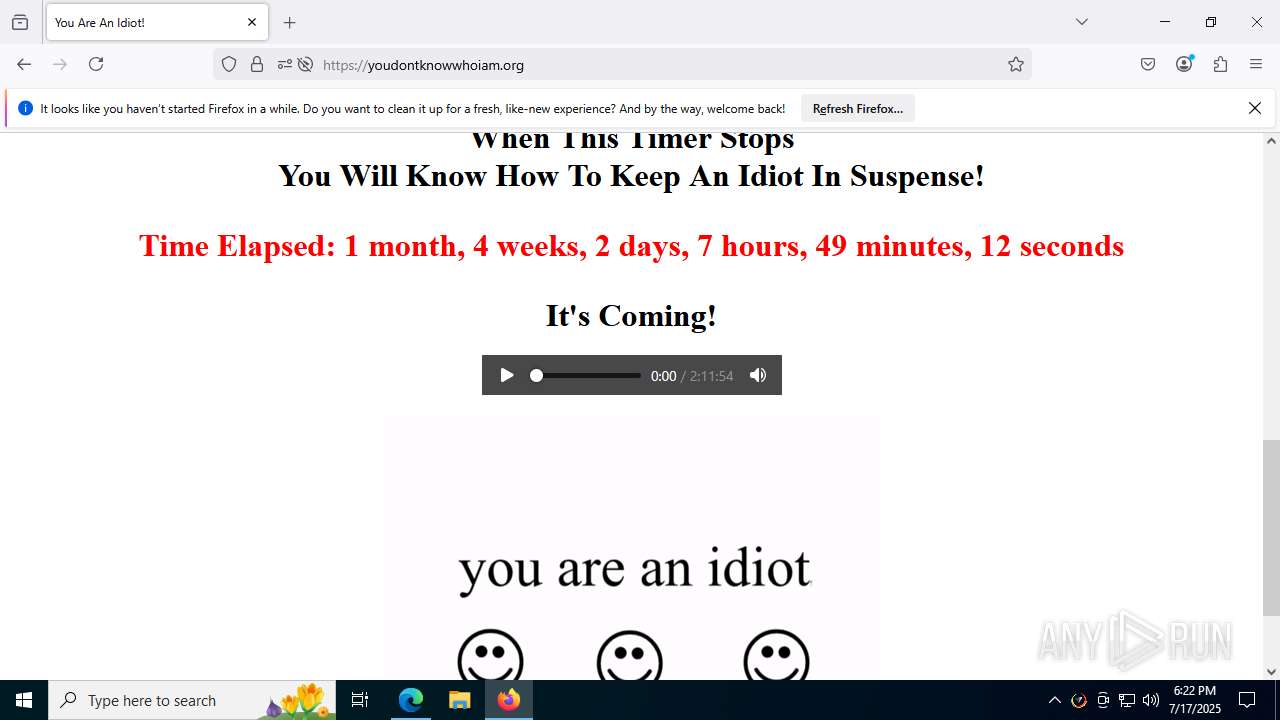The image size is (1280, 720).
Task: Open the volume tray icon
Action: click(1151, 700)
